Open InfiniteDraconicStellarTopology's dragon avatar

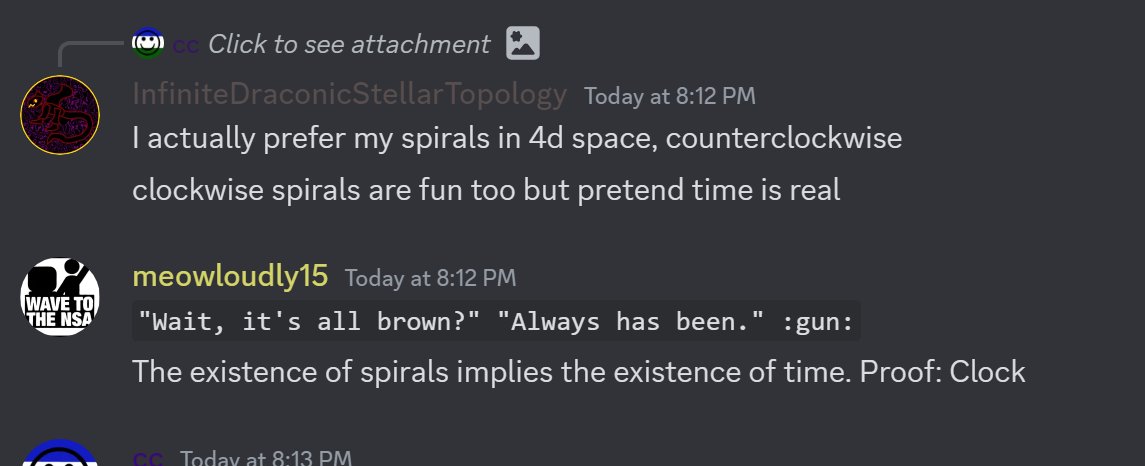[60, 115]
